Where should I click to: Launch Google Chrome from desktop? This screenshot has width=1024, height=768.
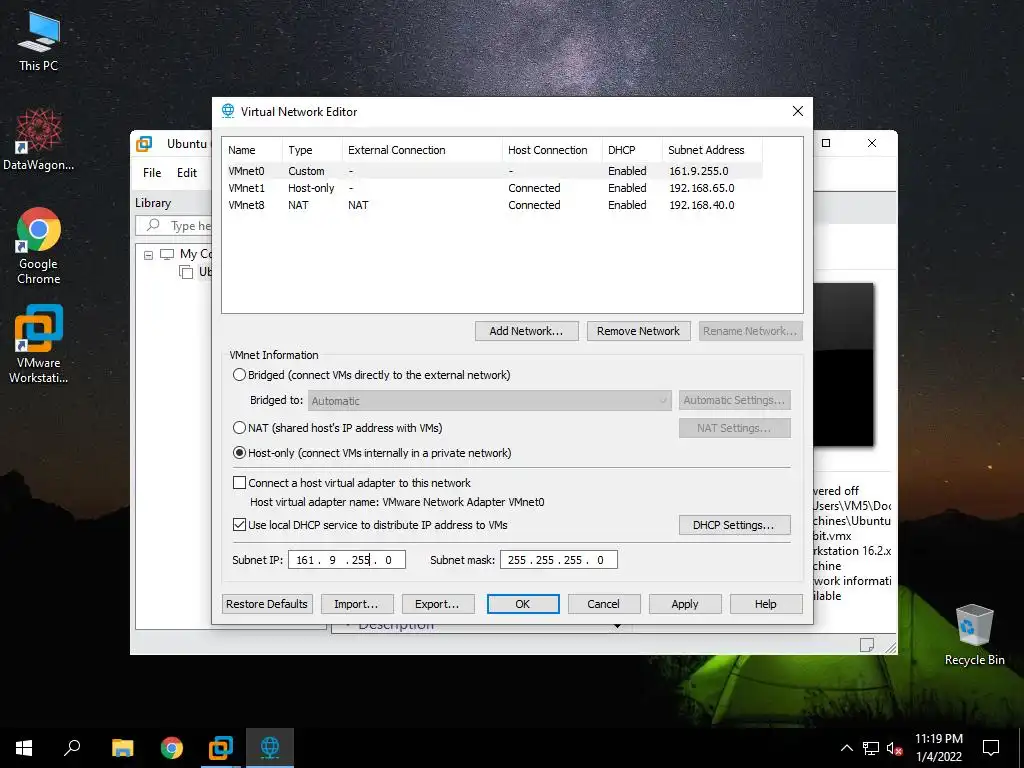tap(39, 246)
